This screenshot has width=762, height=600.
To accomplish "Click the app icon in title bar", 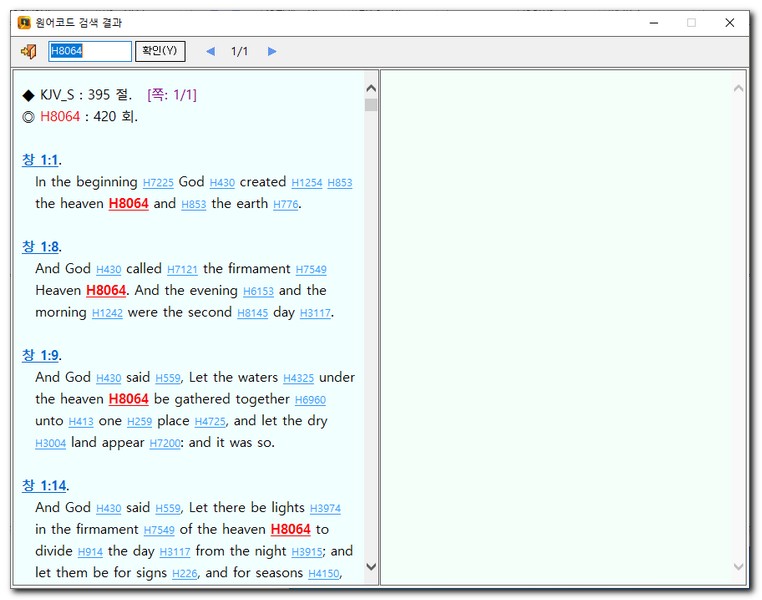I will click(25, 22).
